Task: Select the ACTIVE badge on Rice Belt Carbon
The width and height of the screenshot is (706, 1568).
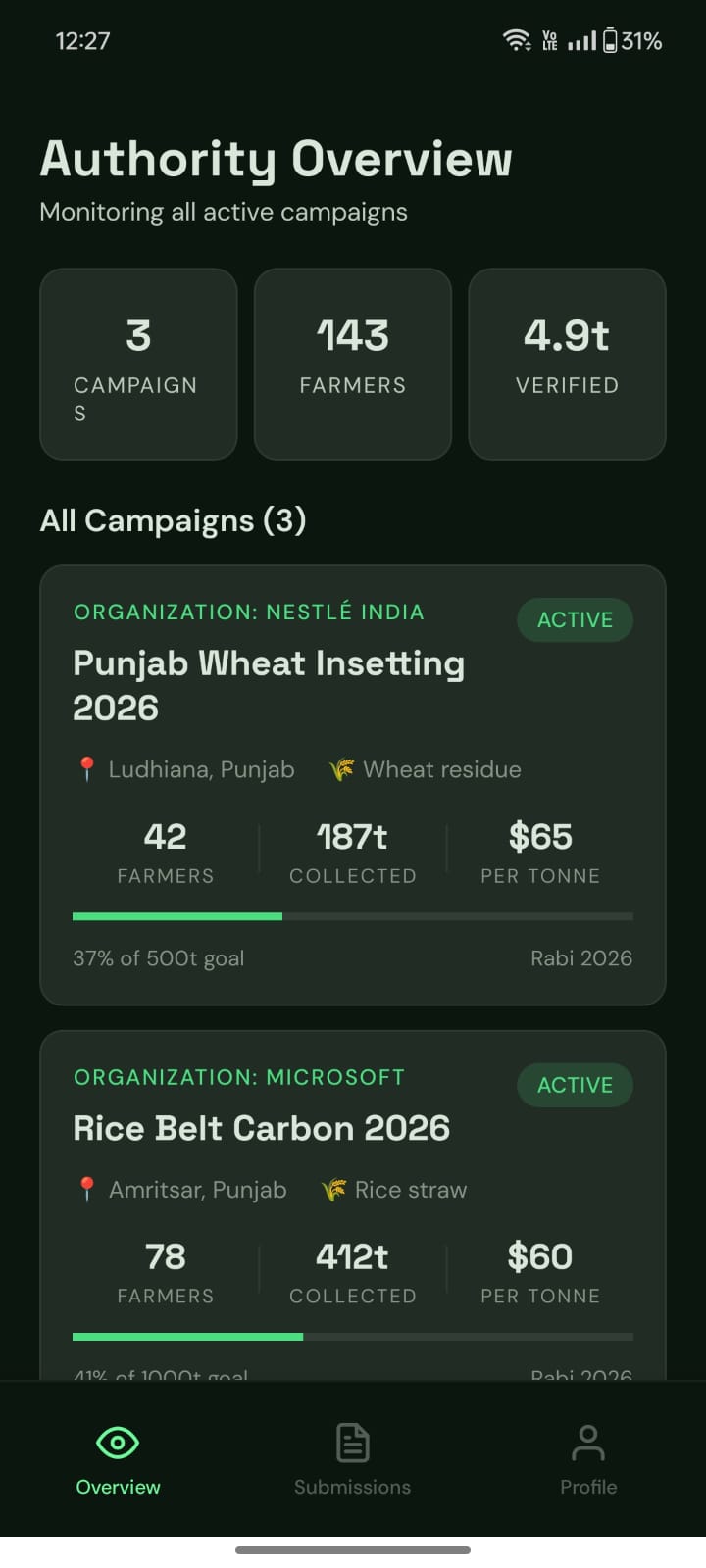Action: tap(575, 1085)
